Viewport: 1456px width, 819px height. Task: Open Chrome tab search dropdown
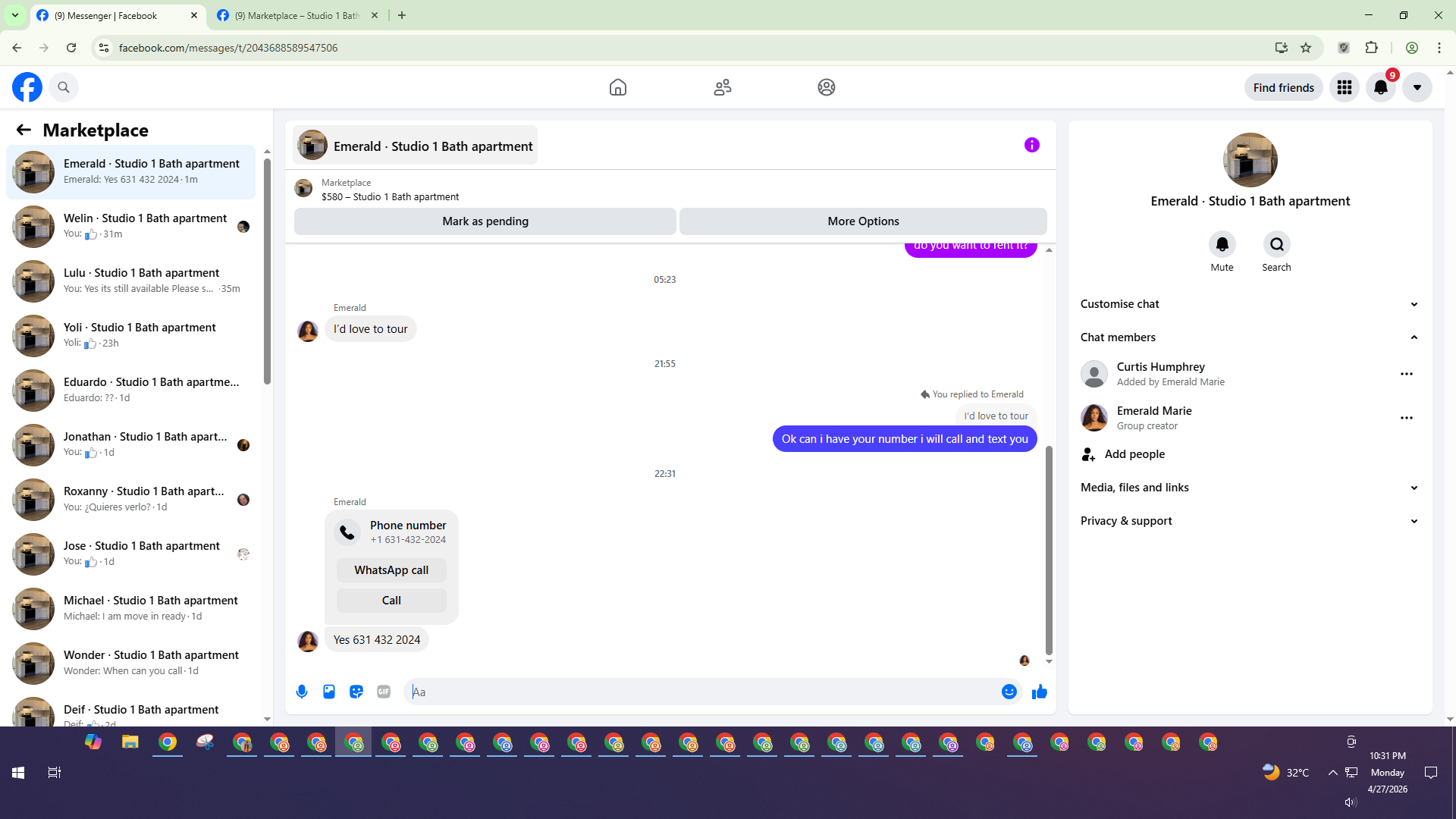[x=15, y=15]
